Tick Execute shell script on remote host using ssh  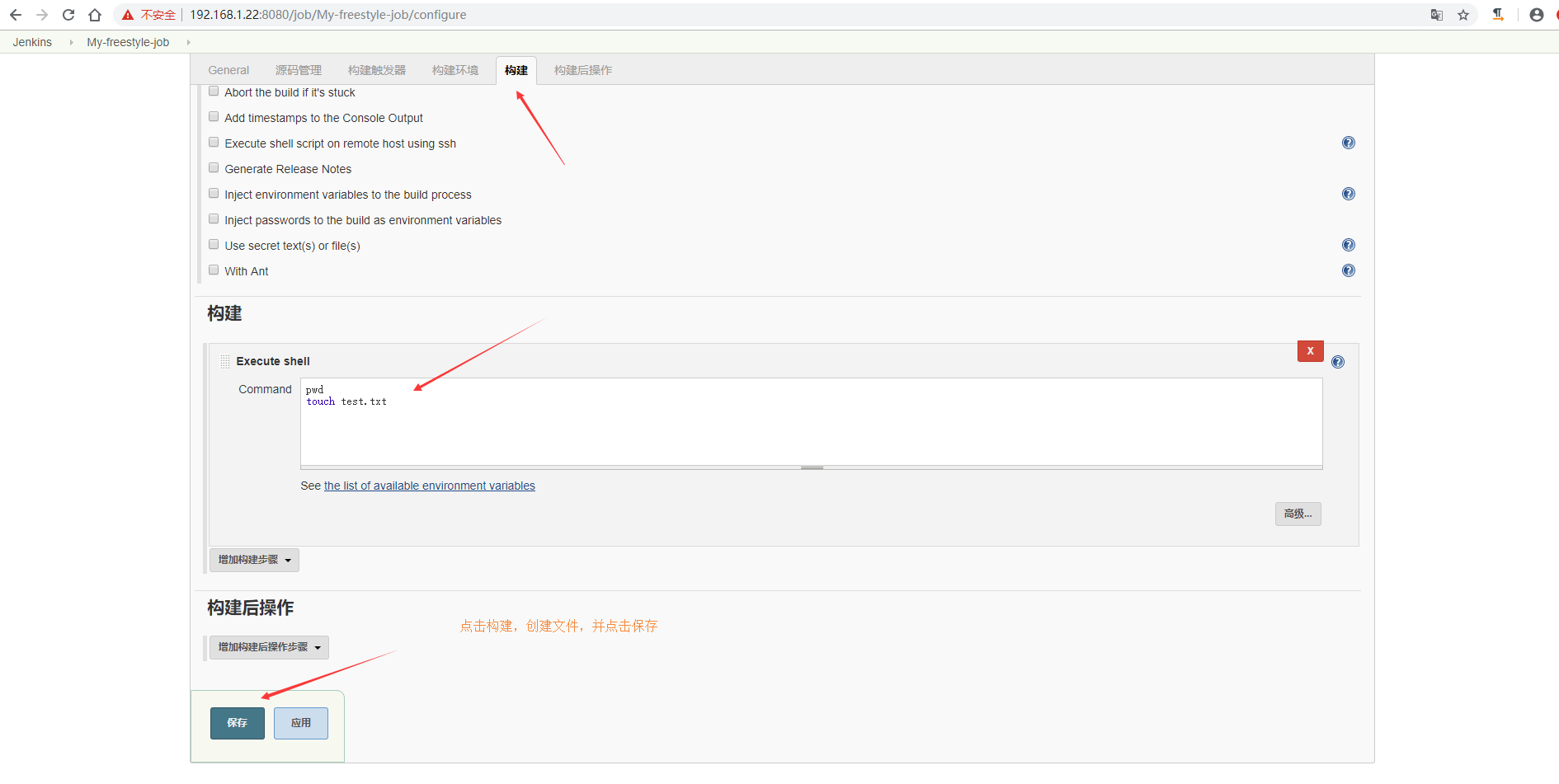point(214,143)
